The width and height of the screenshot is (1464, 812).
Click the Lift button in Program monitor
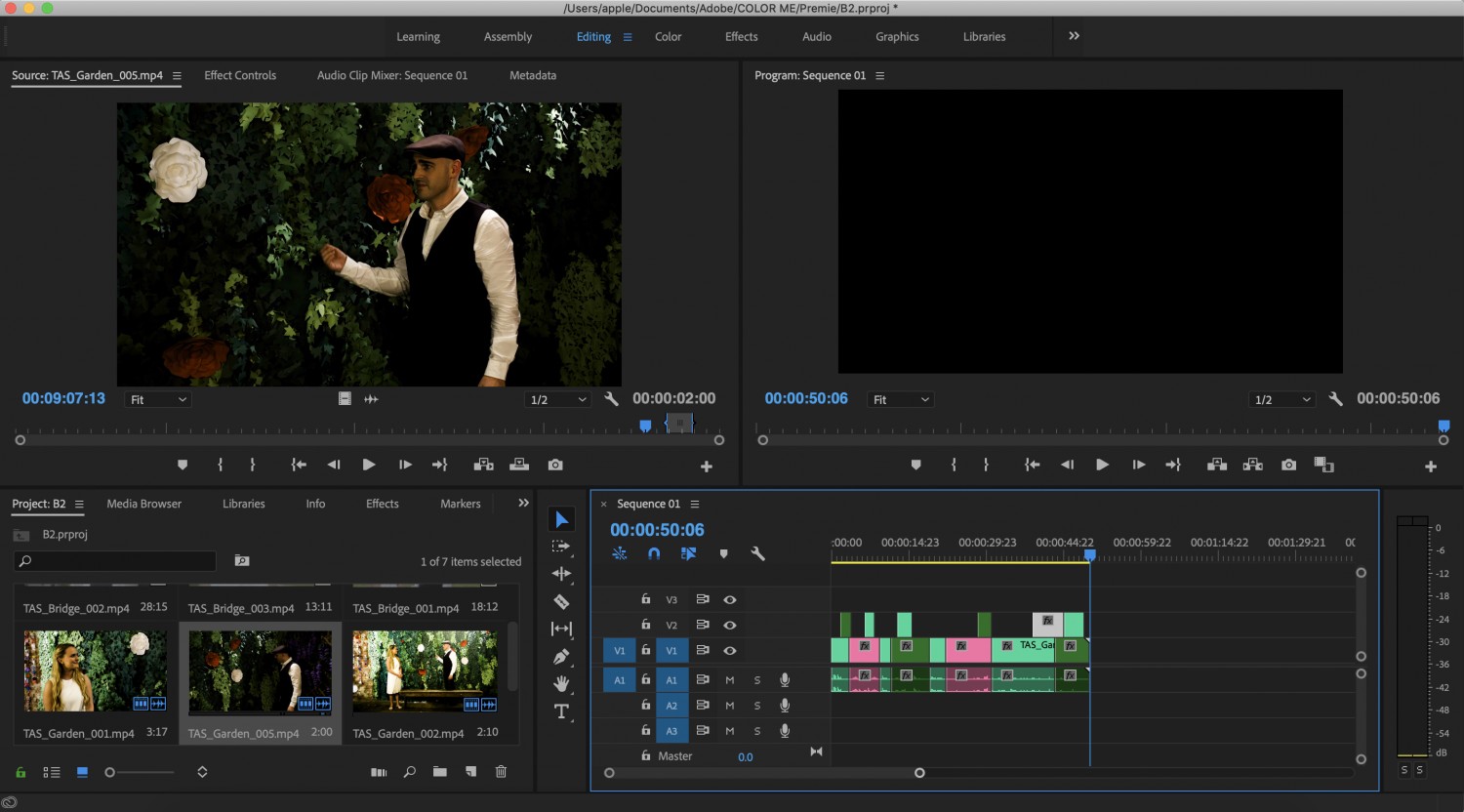point(1217,465)
